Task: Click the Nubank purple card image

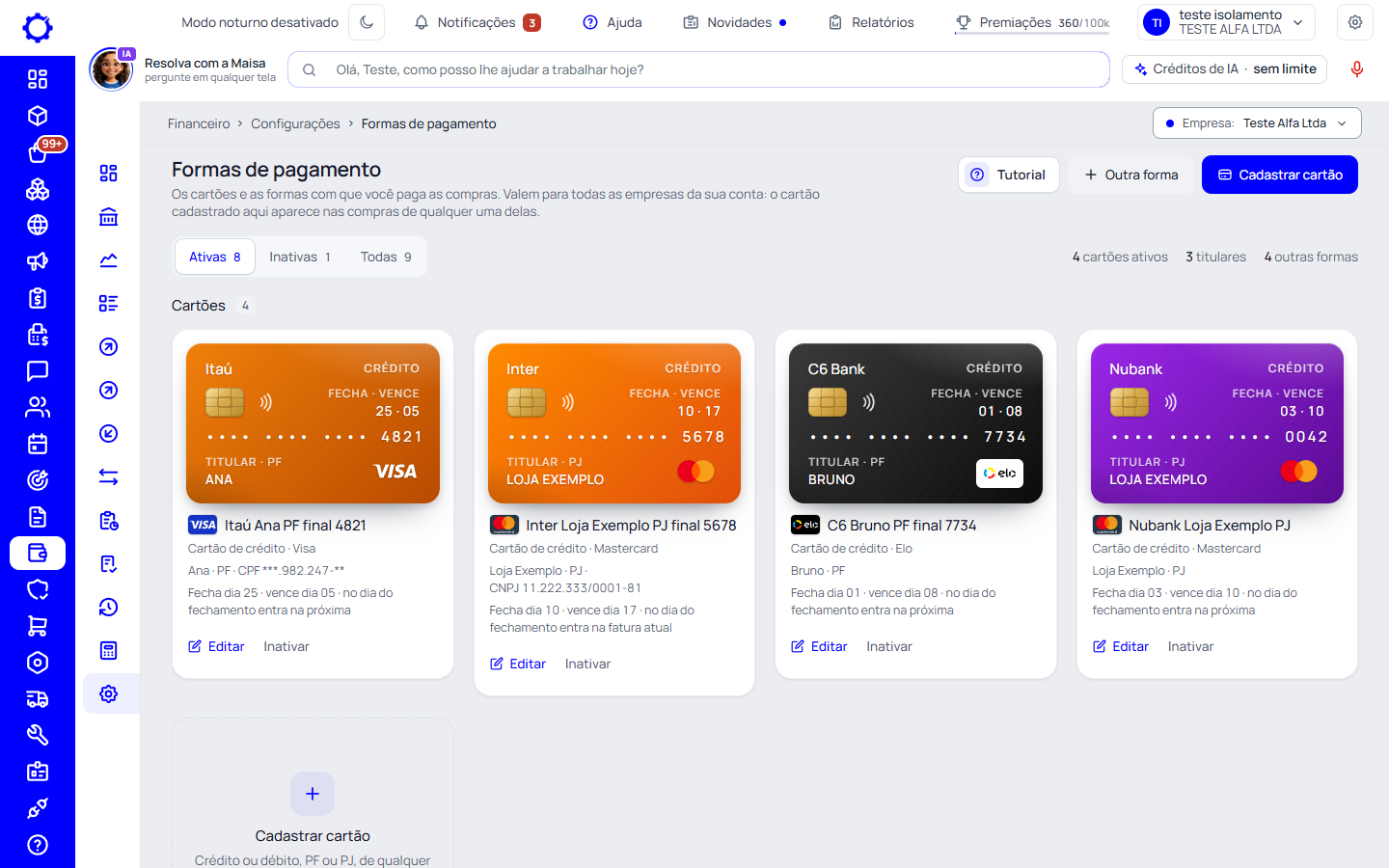Action: (x=1217, y=423)
